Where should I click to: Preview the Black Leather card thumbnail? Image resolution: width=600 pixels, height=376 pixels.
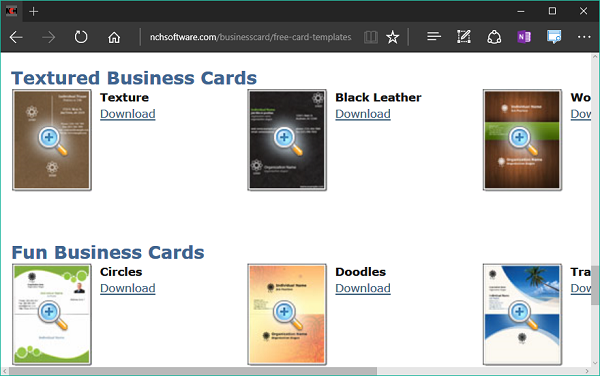pyautogui.click(x=287, y=140)
